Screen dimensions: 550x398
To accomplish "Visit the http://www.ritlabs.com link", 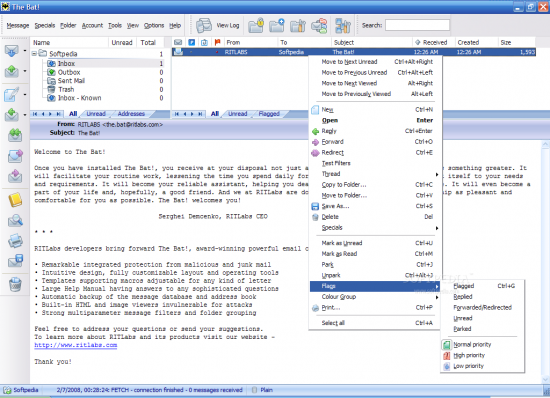I will tap(76, 345).
